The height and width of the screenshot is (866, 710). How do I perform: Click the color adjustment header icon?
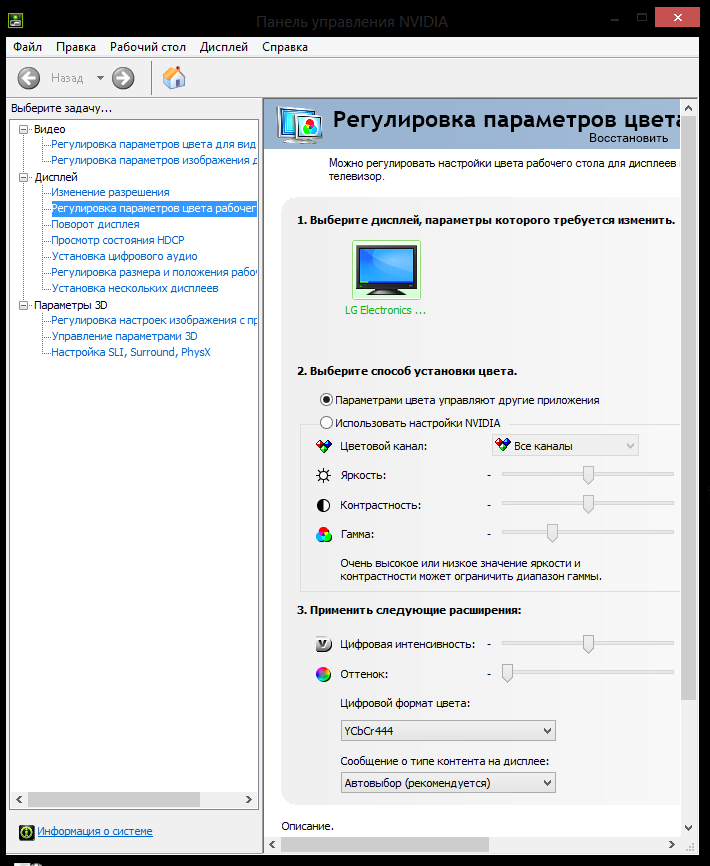pyautogui.click(x=300, y=125)
